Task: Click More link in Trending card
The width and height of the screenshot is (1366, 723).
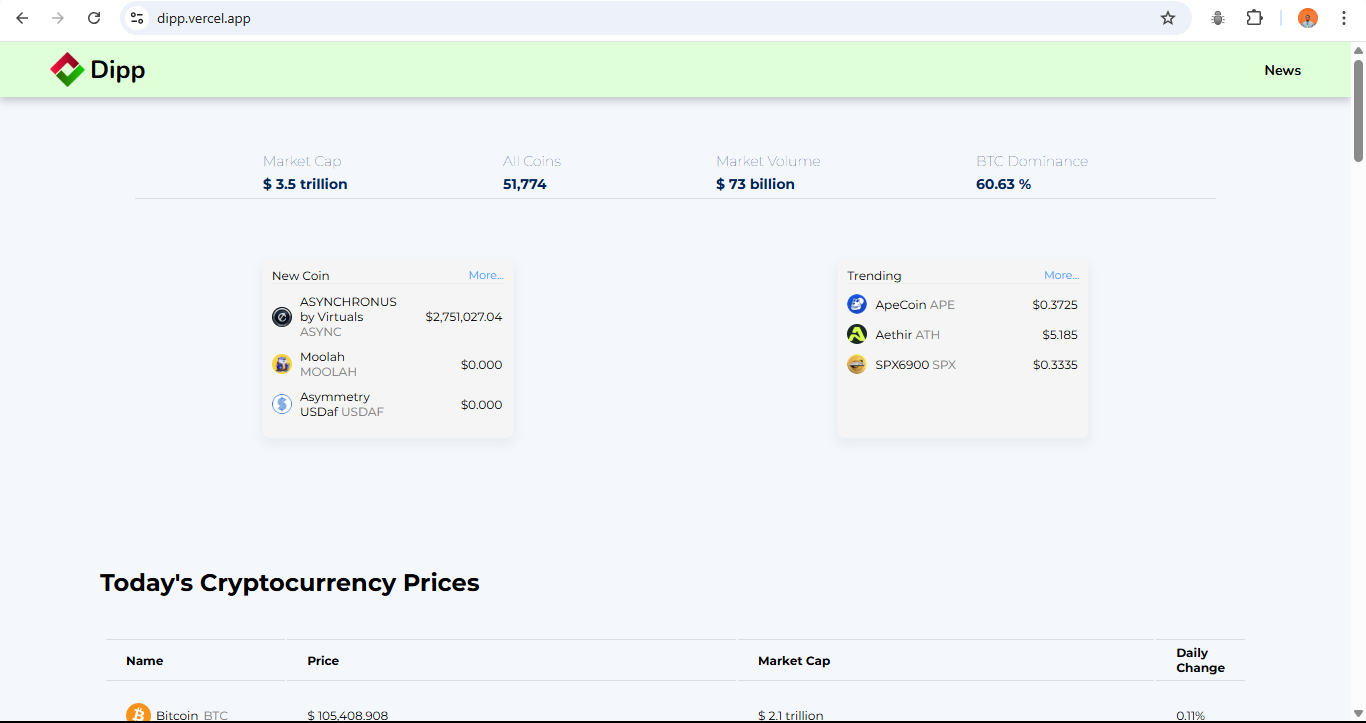Action: click(1061, 275)
